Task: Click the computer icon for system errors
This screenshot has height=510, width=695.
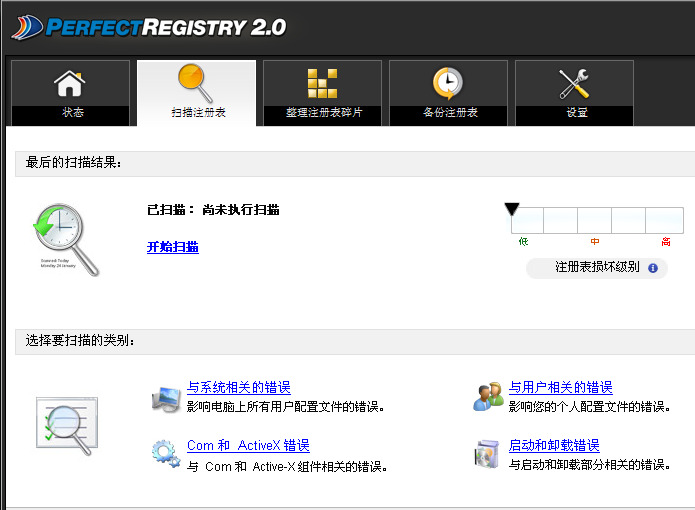Action: point(166,400)
